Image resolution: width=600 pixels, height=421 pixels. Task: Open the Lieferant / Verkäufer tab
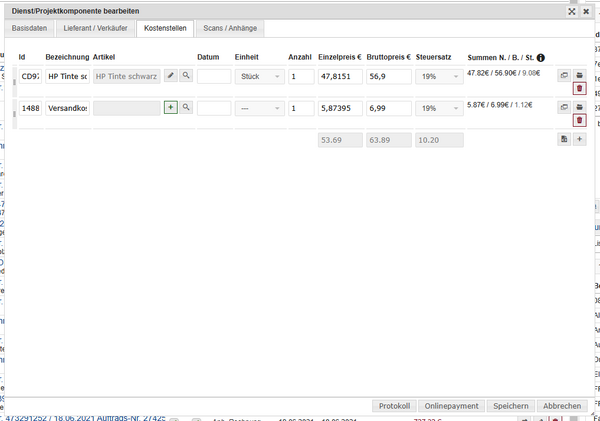pyautogui.click(x=105, y=29)
